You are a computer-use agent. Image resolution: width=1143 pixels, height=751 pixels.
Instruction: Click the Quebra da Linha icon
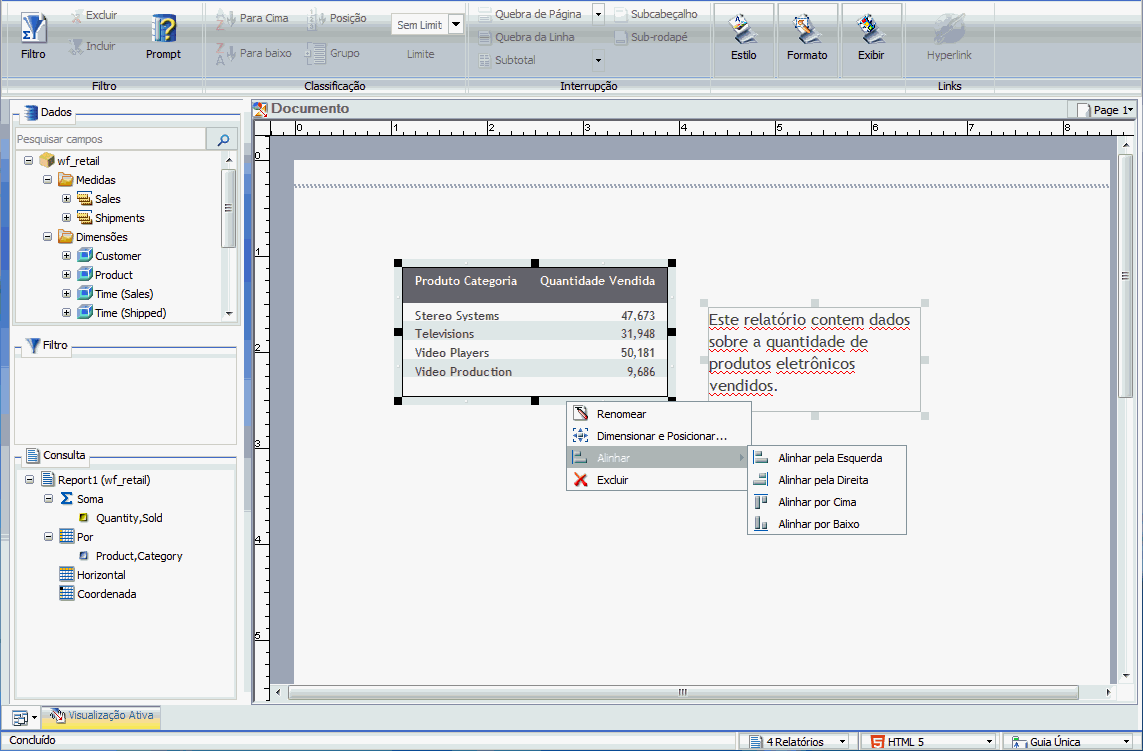point(484,37)
